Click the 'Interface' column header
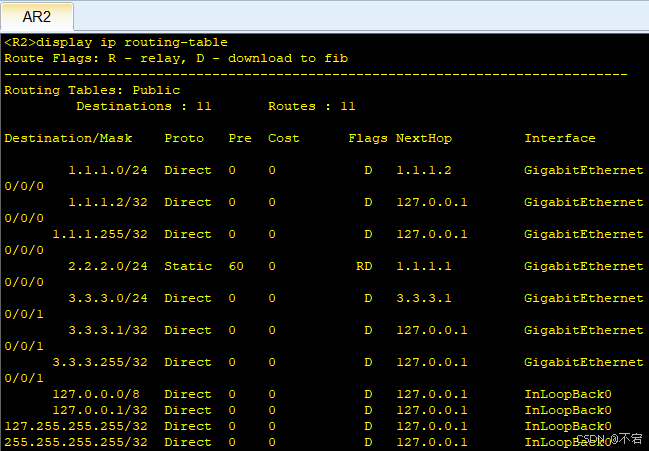 (560, 138)
